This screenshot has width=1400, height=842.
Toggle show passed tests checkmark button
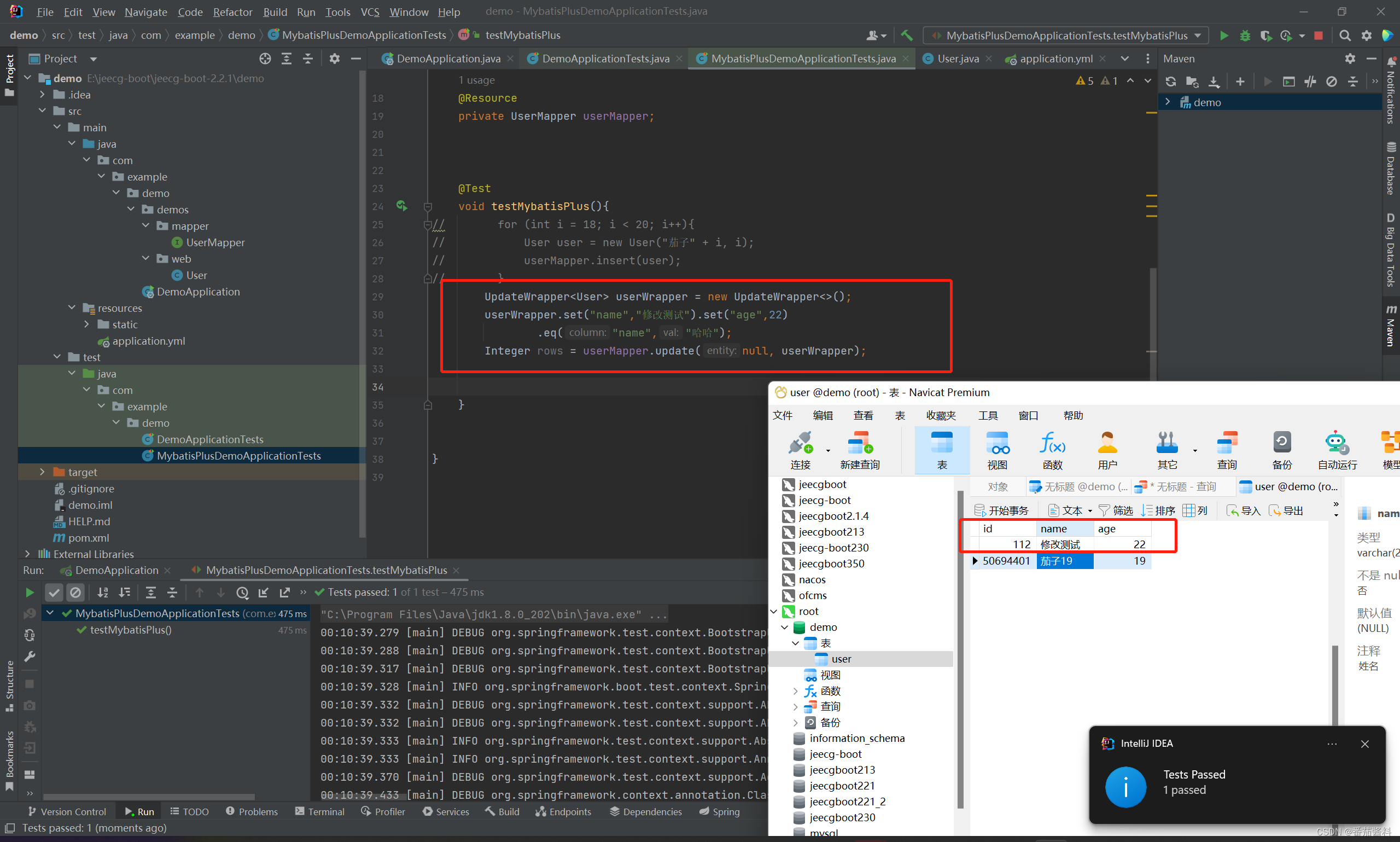click(x=54, y=593)
